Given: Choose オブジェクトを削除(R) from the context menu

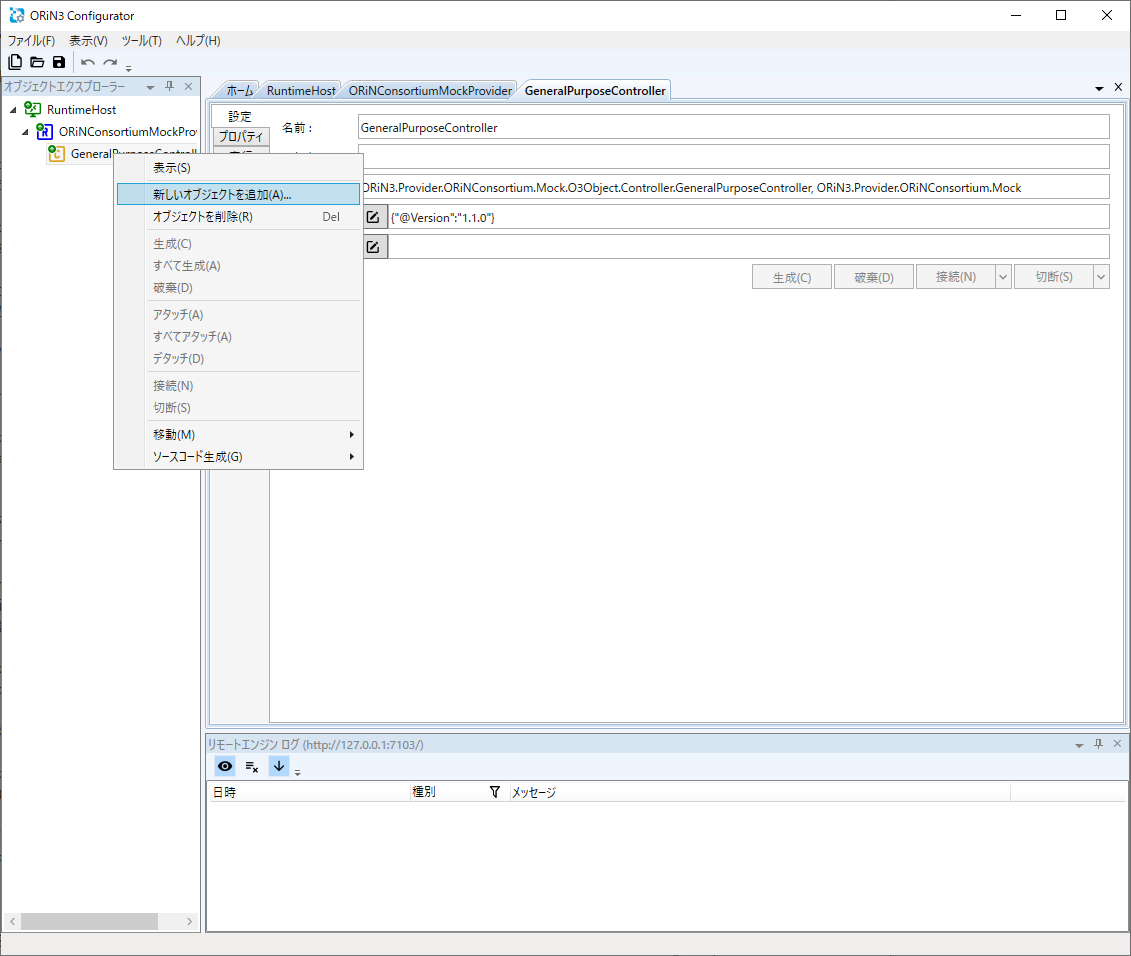Looking at the screenshot, I should tap(238, 216).
